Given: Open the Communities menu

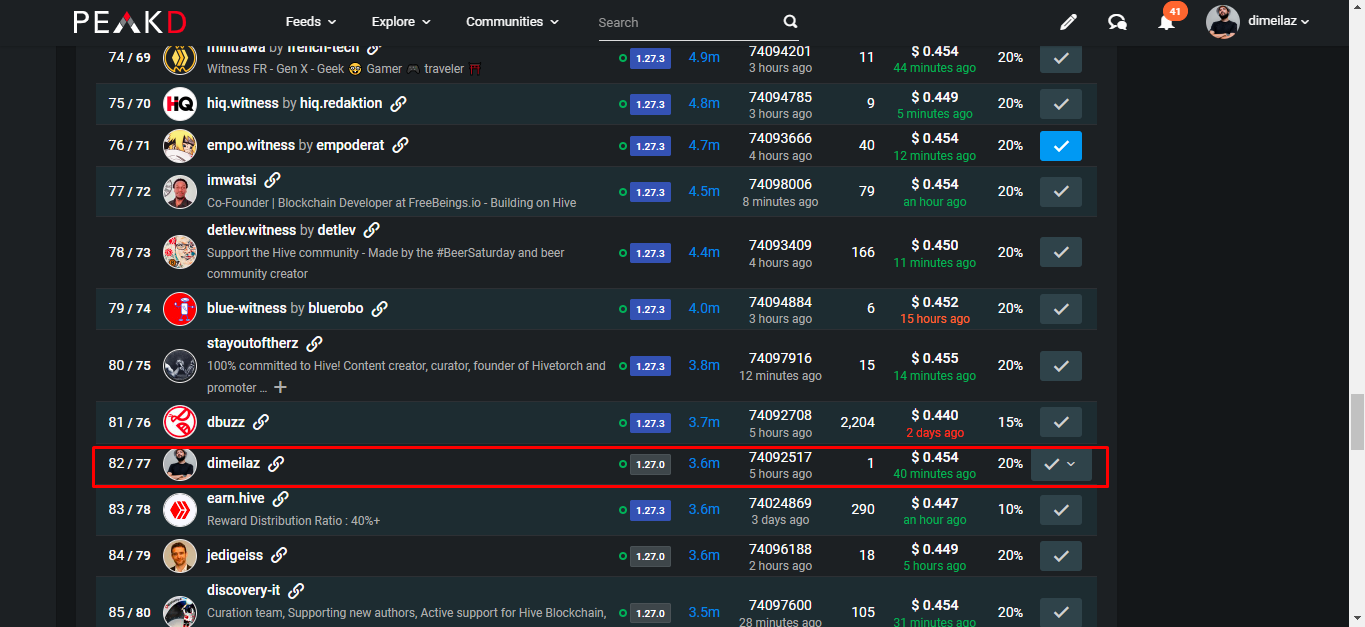Looking at the screenshot, I should click(x=513, y=22).
